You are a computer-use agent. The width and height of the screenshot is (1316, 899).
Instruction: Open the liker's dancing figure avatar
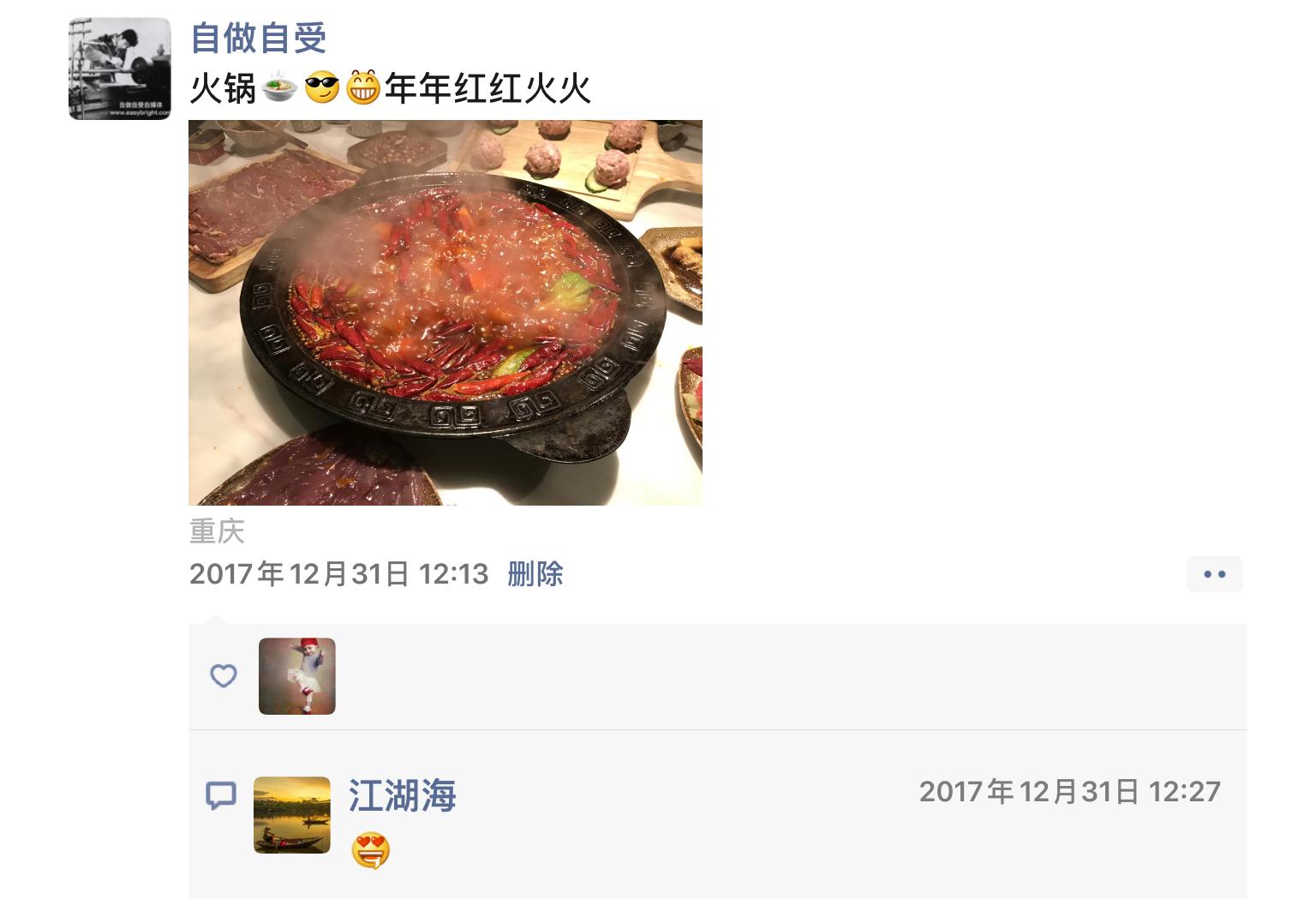pyautogui.click(x=297, y=676)
